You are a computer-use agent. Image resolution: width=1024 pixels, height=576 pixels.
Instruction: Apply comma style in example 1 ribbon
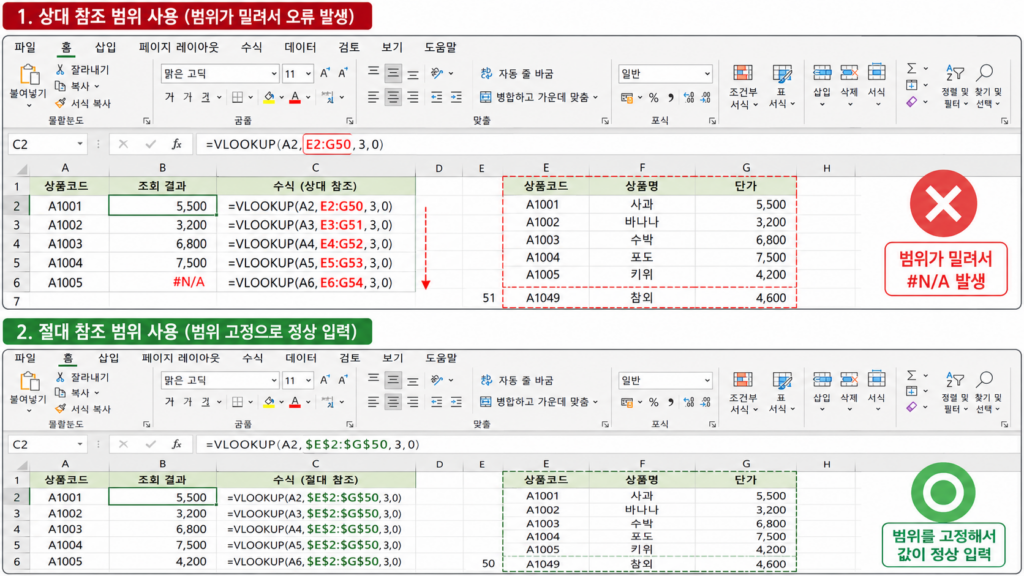coord(671,97)
